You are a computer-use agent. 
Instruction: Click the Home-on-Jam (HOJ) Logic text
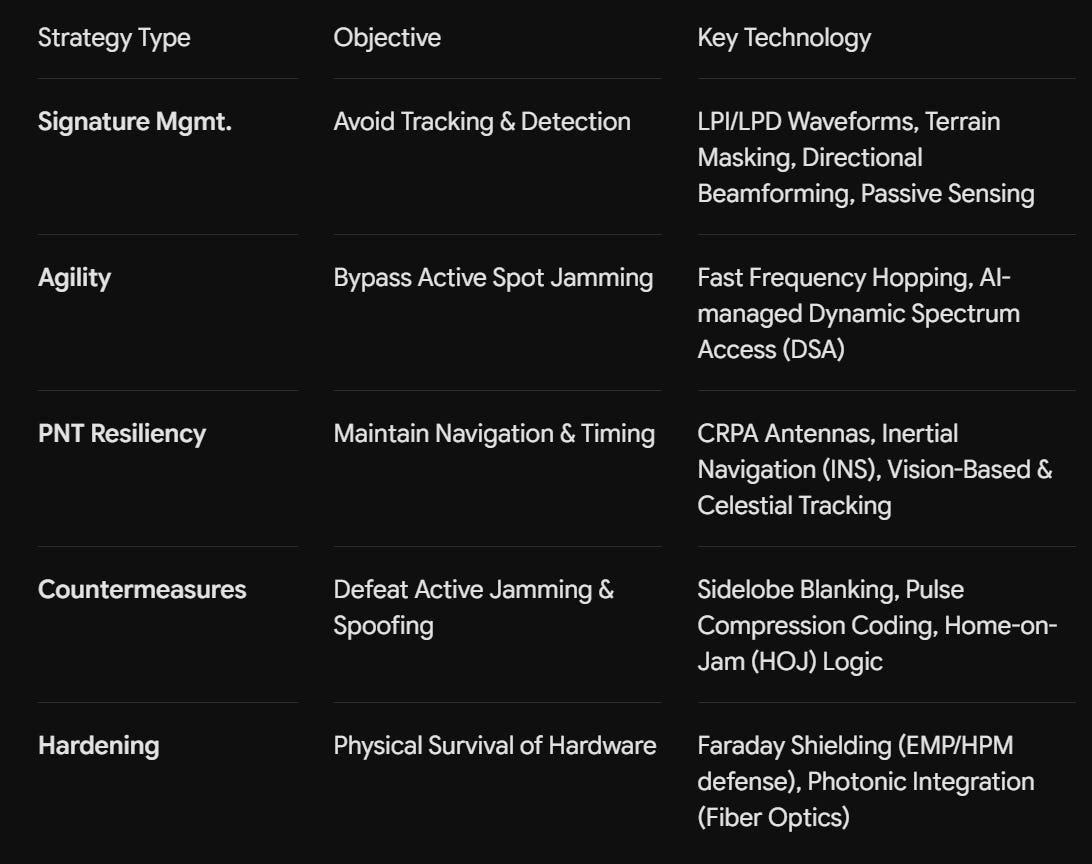point(878,643)
